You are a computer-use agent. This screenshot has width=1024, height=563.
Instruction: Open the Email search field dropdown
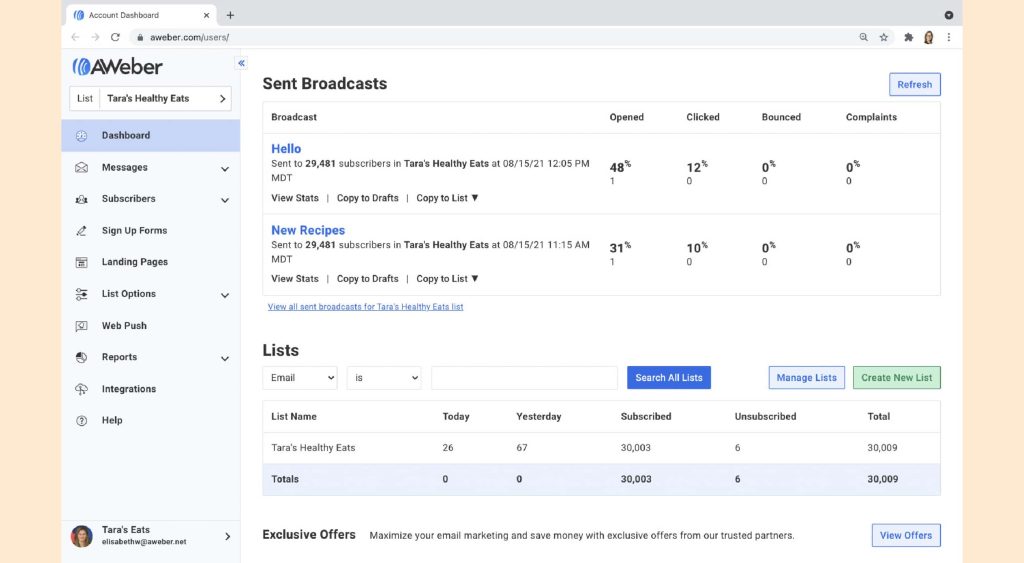pyautogui.click(x=300, y=378)
